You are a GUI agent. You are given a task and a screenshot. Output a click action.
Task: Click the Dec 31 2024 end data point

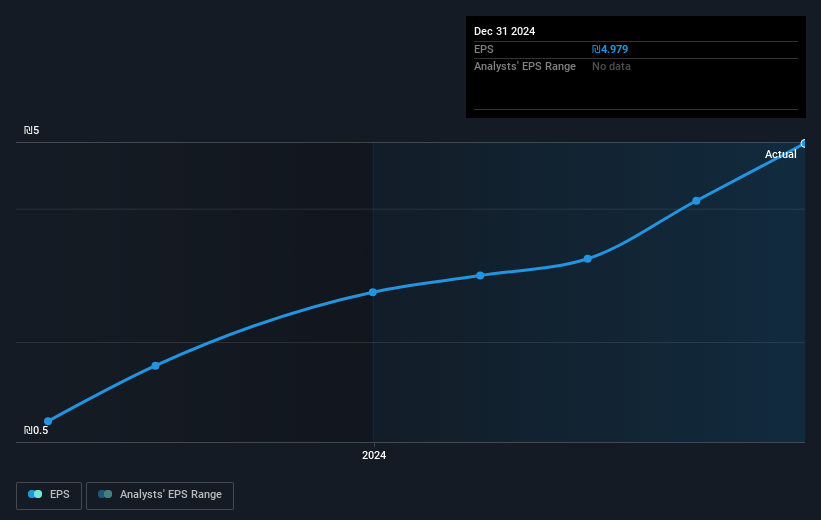[x=803, y=143]
